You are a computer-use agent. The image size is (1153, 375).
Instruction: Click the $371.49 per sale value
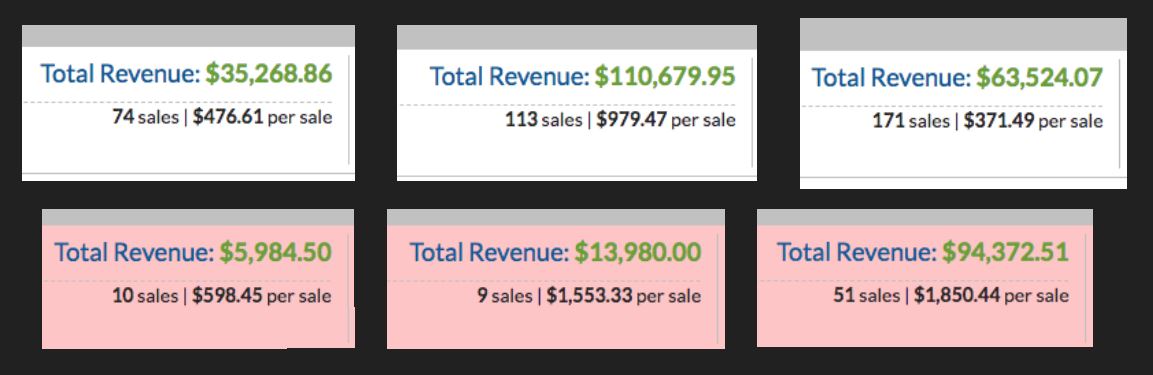999,121
